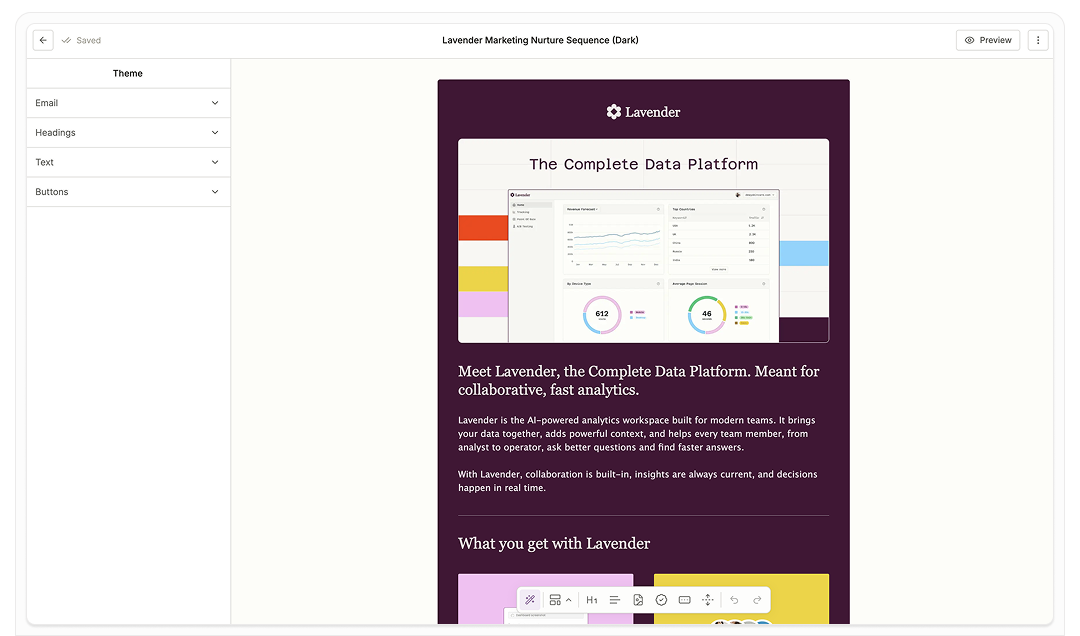Select the magic wand theme tool

pyautogui.click(x=530, y=599)
